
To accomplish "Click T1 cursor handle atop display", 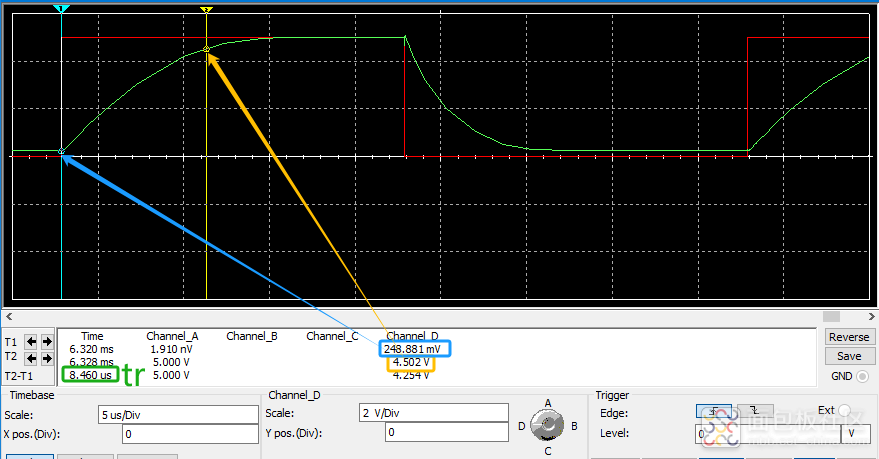I will click(x=61, y=9).
